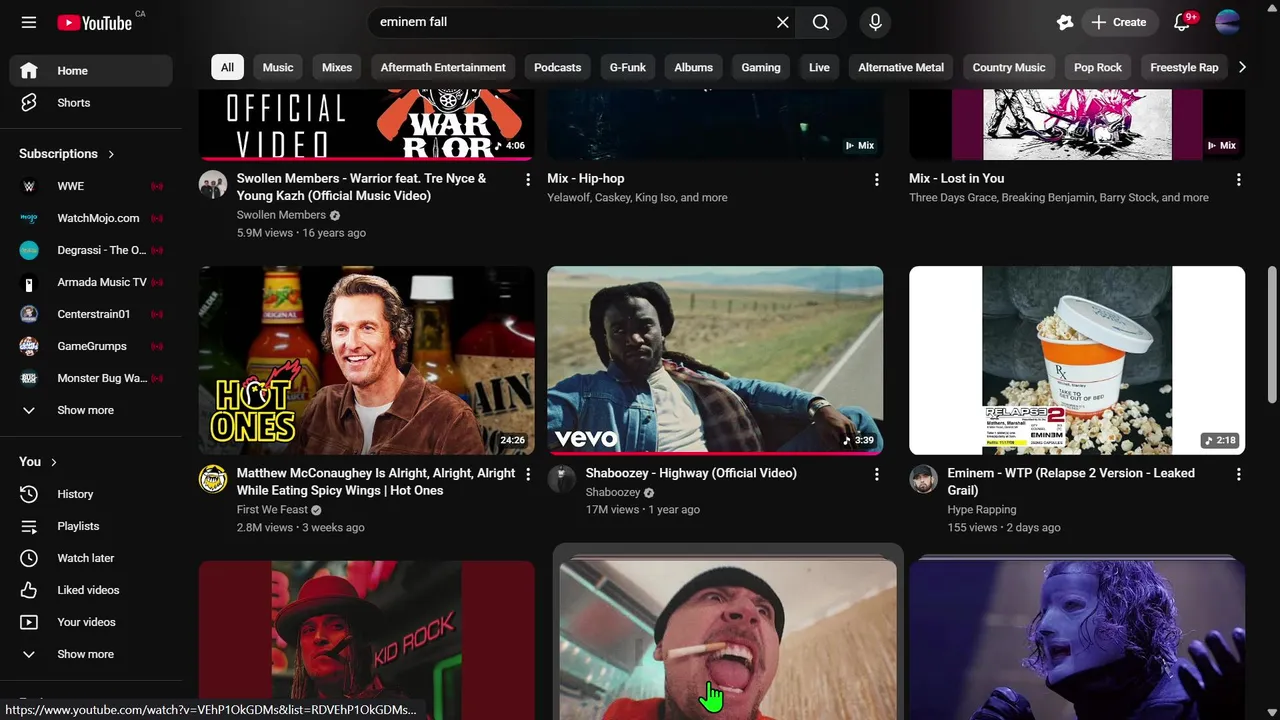Open options for Swollen Members Warrior video
This screenshot has height=720, width=1280.
(528, 179)
